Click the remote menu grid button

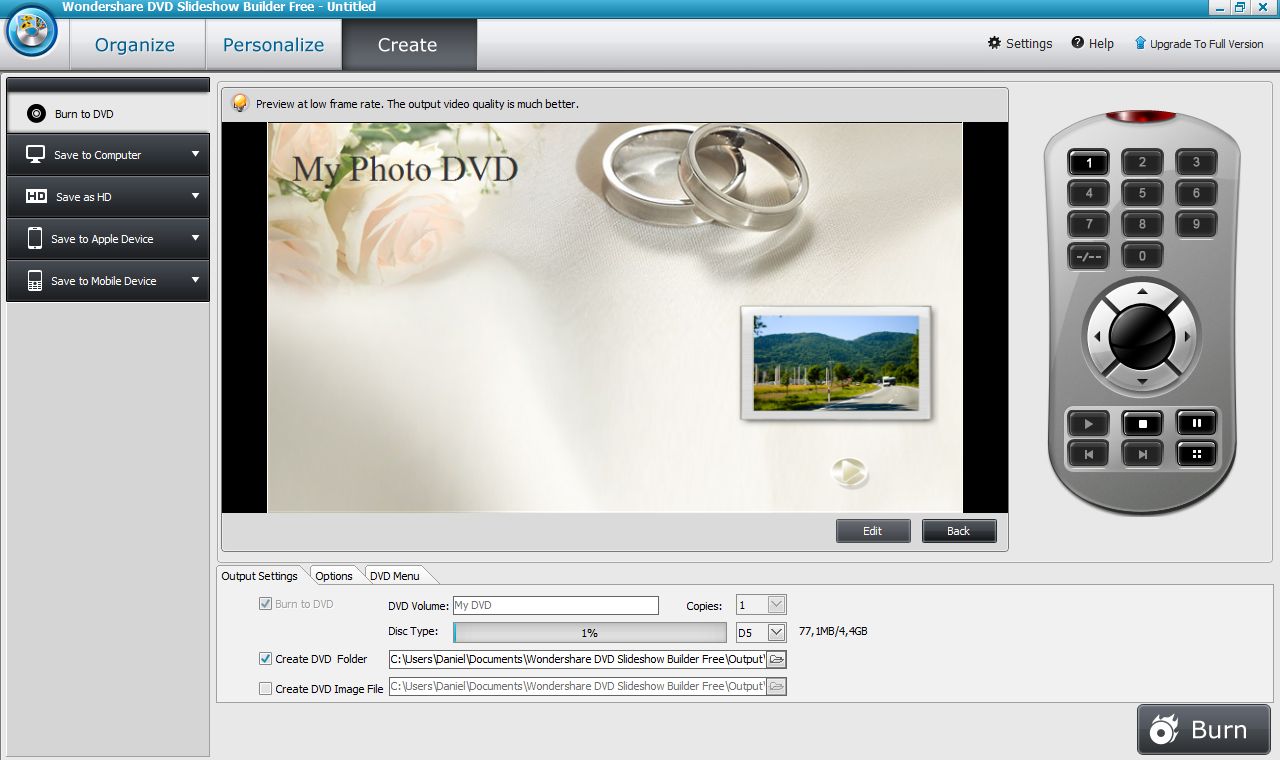pos(1196,454)
